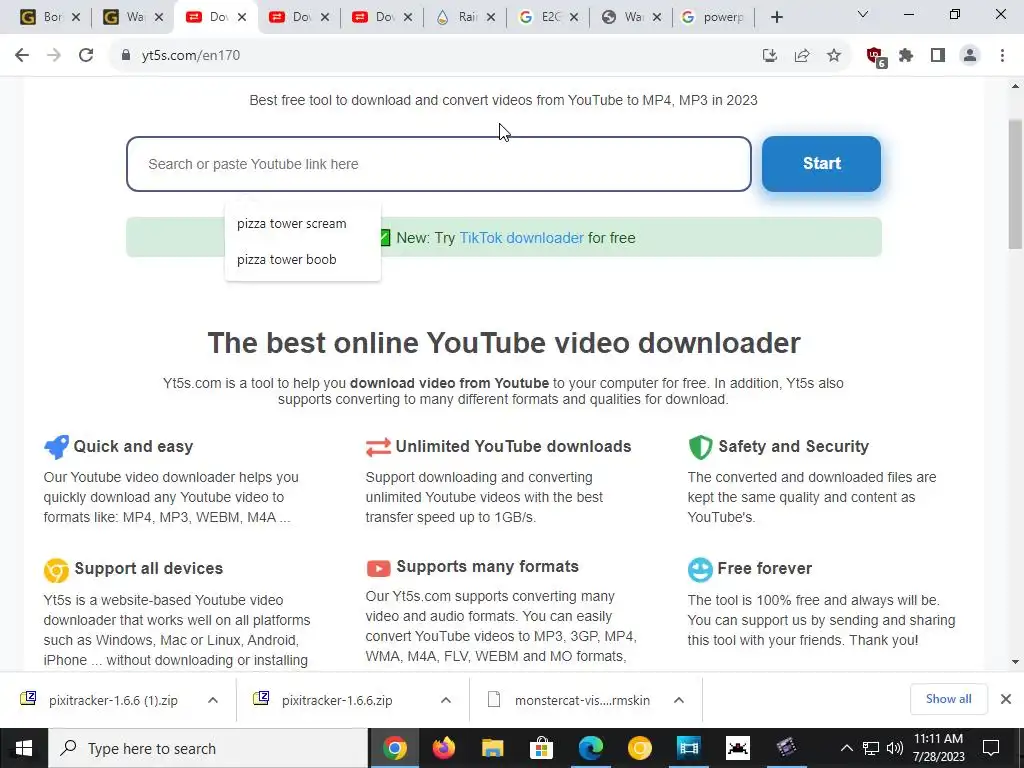This screenshot has width=1024, height=768.
Task: Open the tab search chevron
Action: 863,14
